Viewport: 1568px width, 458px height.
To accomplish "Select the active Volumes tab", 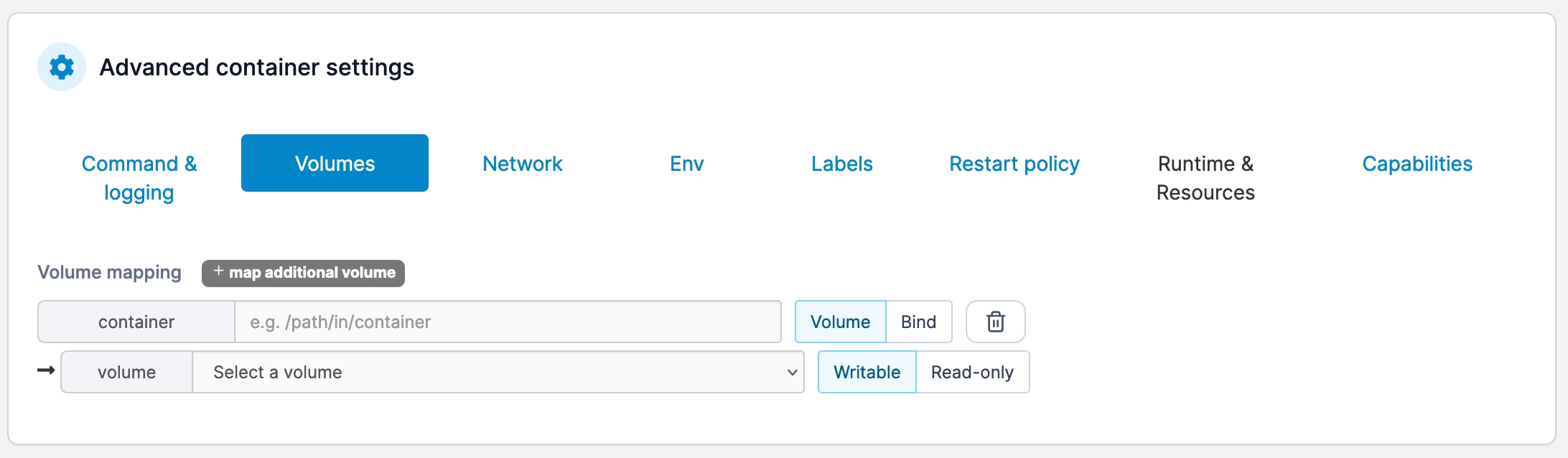I will [x=335, y=163].
